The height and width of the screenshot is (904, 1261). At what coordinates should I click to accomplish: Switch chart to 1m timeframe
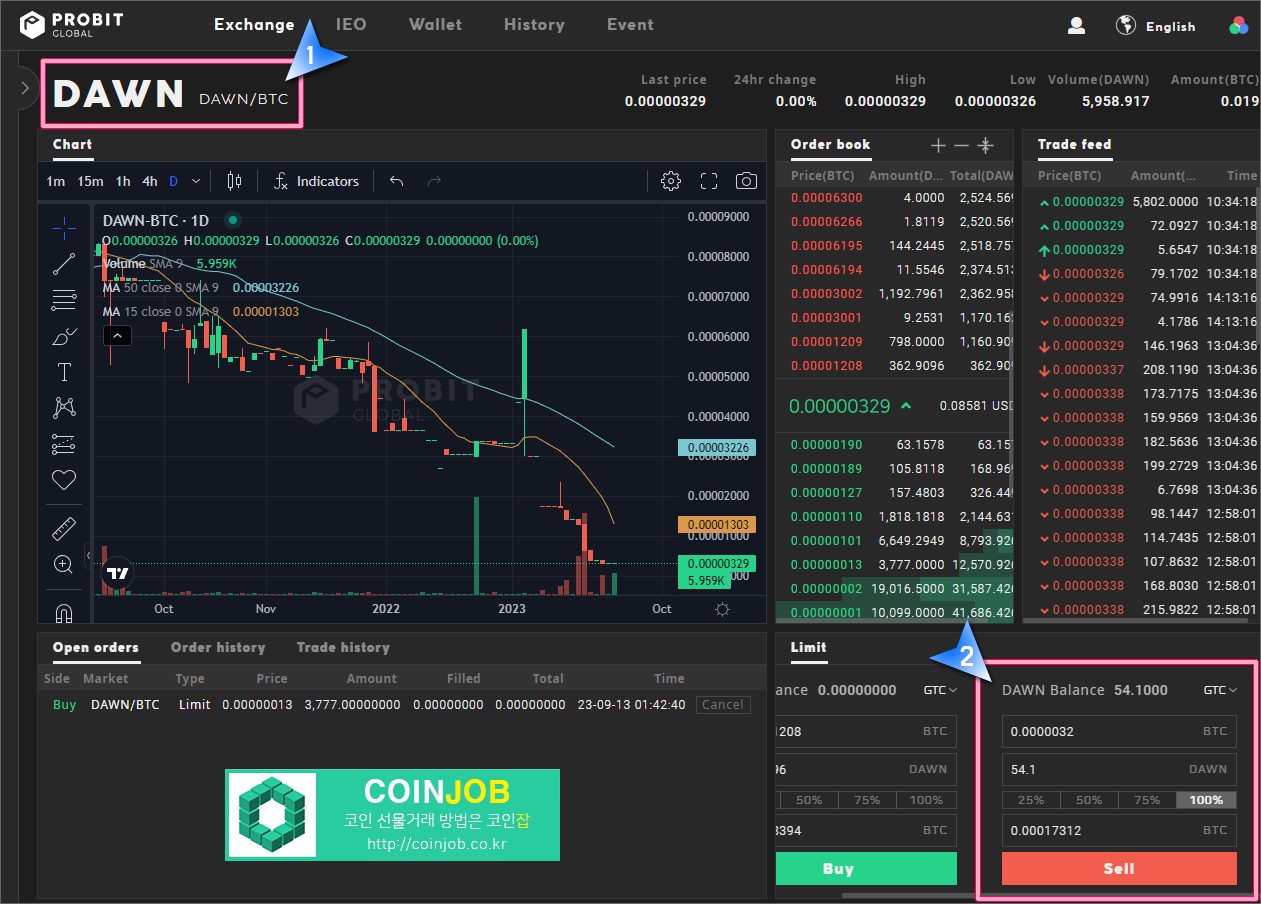[55, 181]
